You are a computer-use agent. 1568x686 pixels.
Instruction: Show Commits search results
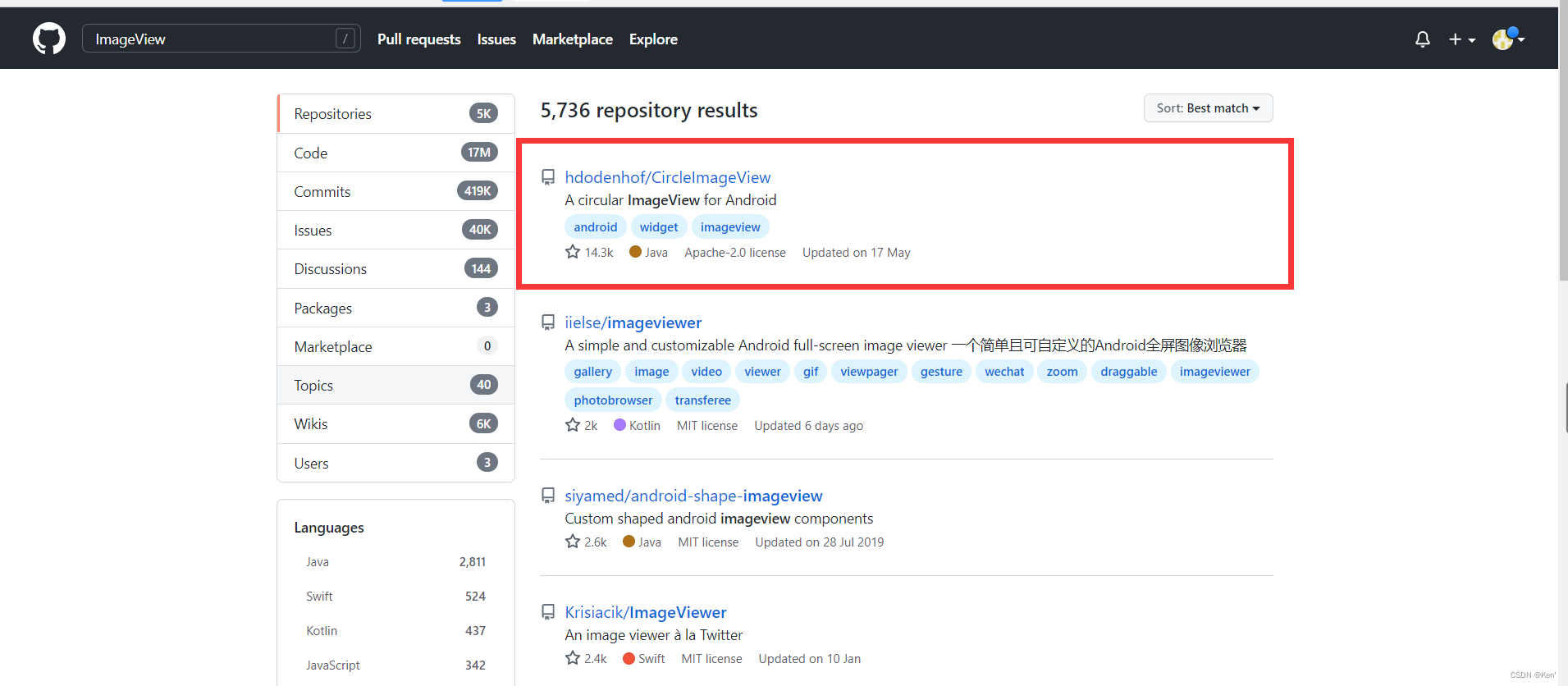click(x=396, y=191)
